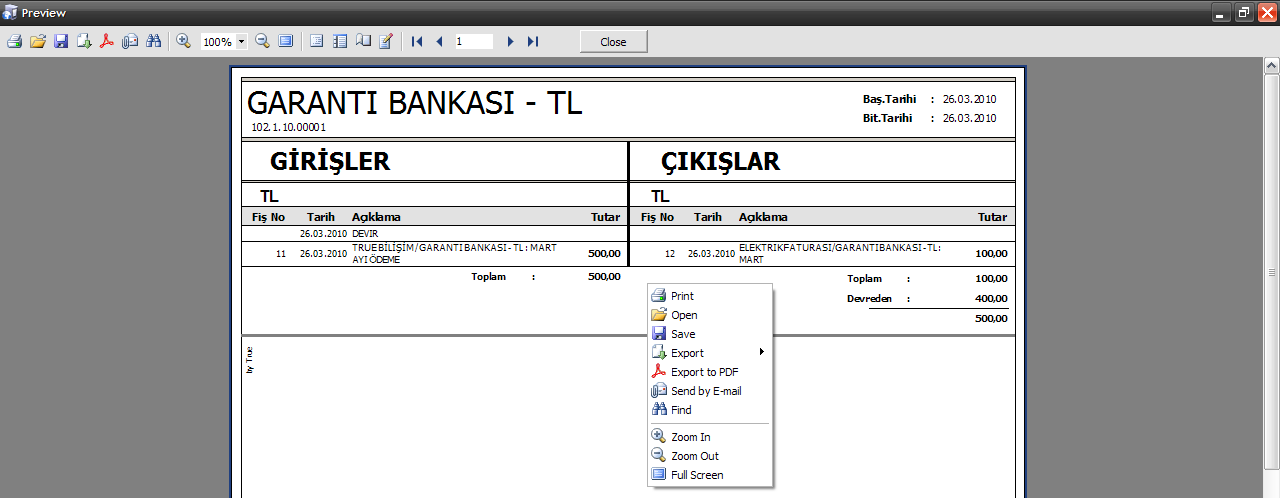Screen dimensions: 1280x498
Task: Go to the next page arrow
Action: 510,41
